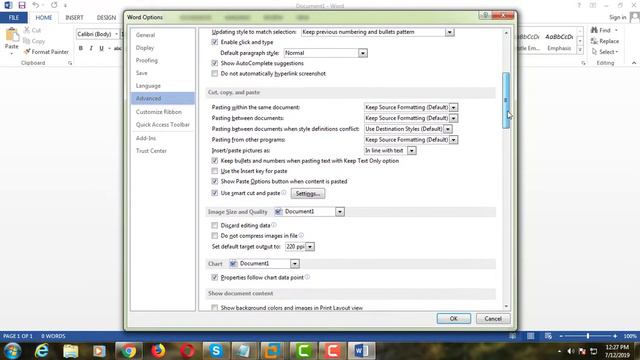The image size is (640, 360).
Task: Select Customize Ribbon category
Action: click(162, 112)
